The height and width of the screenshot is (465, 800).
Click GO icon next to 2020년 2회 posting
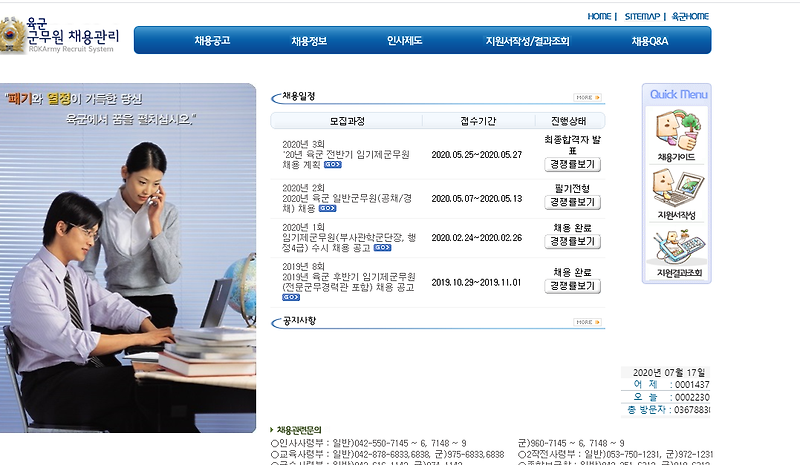pyautogui.click(x=327, y=208)
